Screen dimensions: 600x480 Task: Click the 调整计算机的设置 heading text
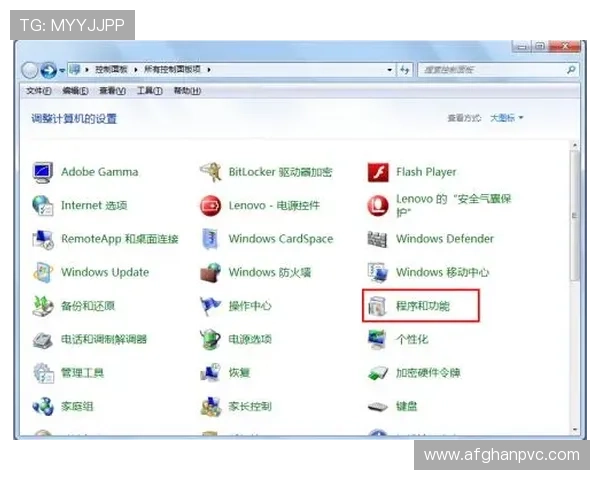(74, 119)
